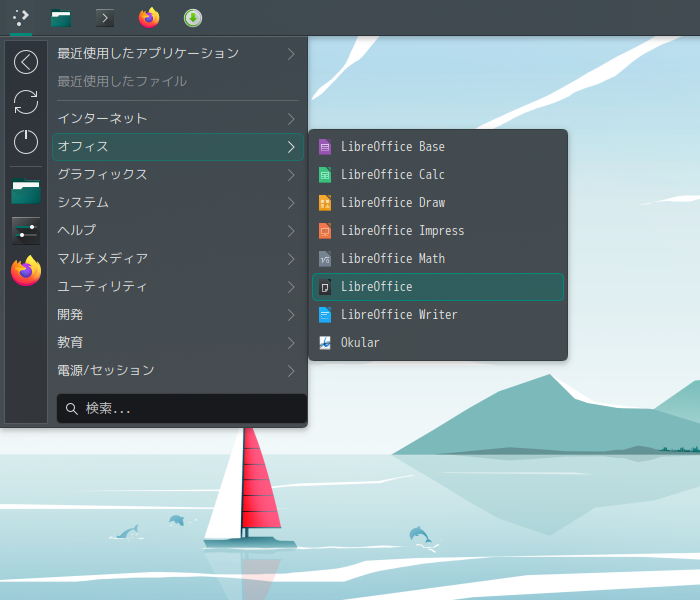Expand the マルチメディア submenu arrow
The image size is (700, 600).
pos(291,259)
